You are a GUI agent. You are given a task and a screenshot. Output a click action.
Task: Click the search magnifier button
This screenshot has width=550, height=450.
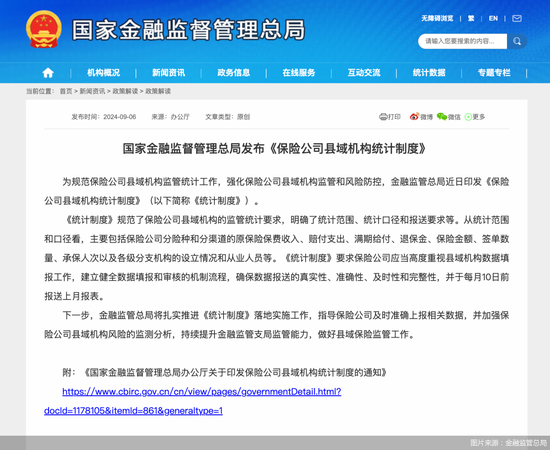point(517,41)
